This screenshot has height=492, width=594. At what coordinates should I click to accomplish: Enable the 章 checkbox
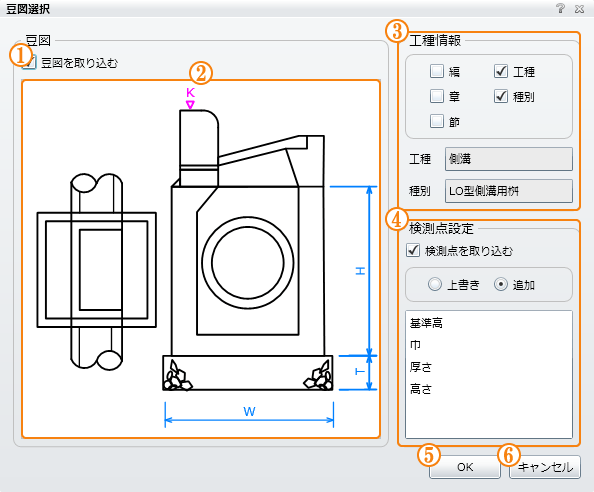437,96
